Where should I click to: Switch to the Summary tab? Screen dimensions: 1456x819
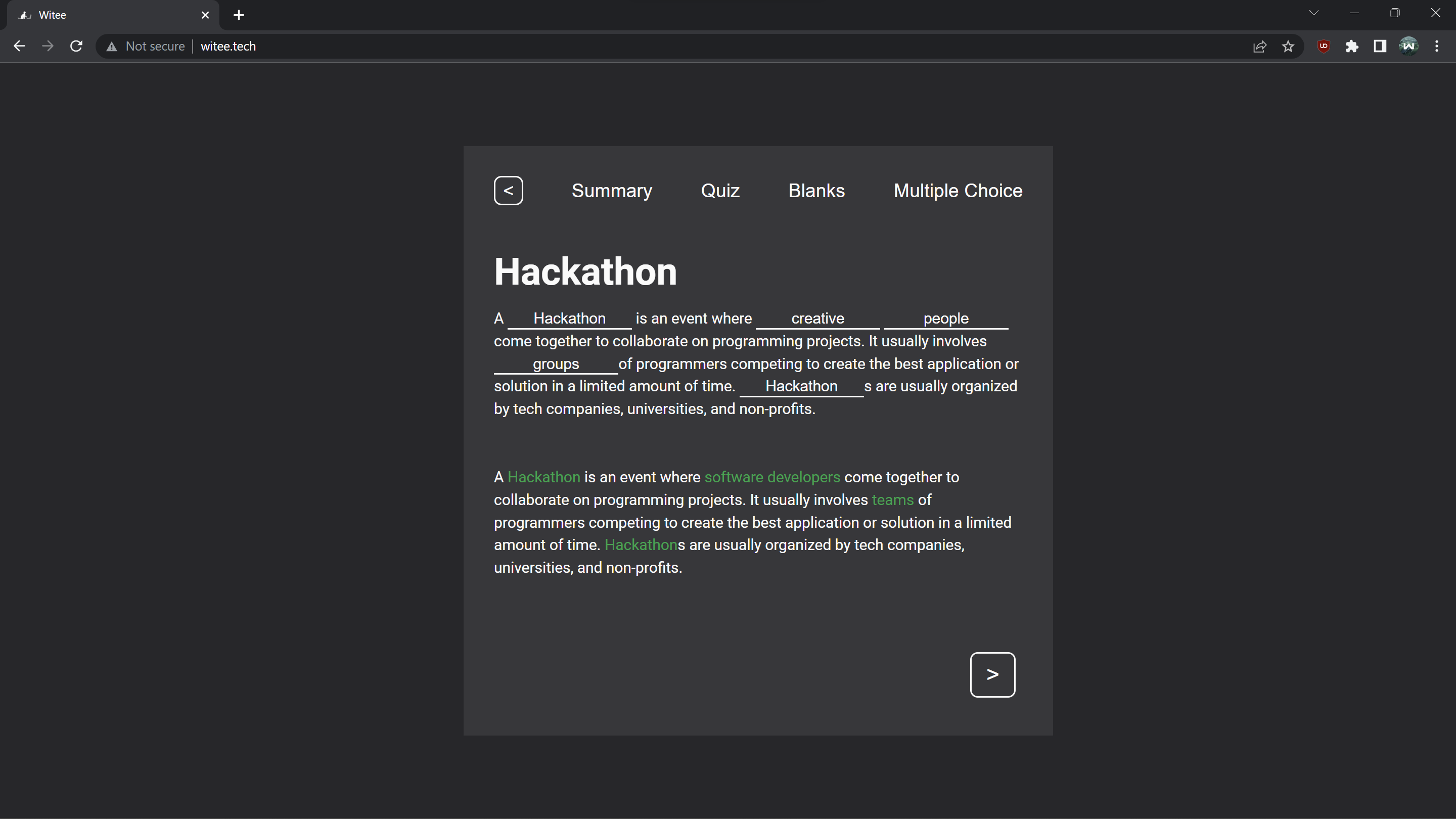pos(612,191)
